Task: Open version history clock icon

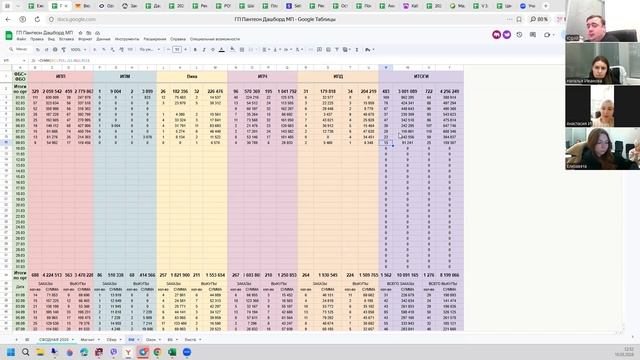Action: pyautogui.click(x=519, y=35)
